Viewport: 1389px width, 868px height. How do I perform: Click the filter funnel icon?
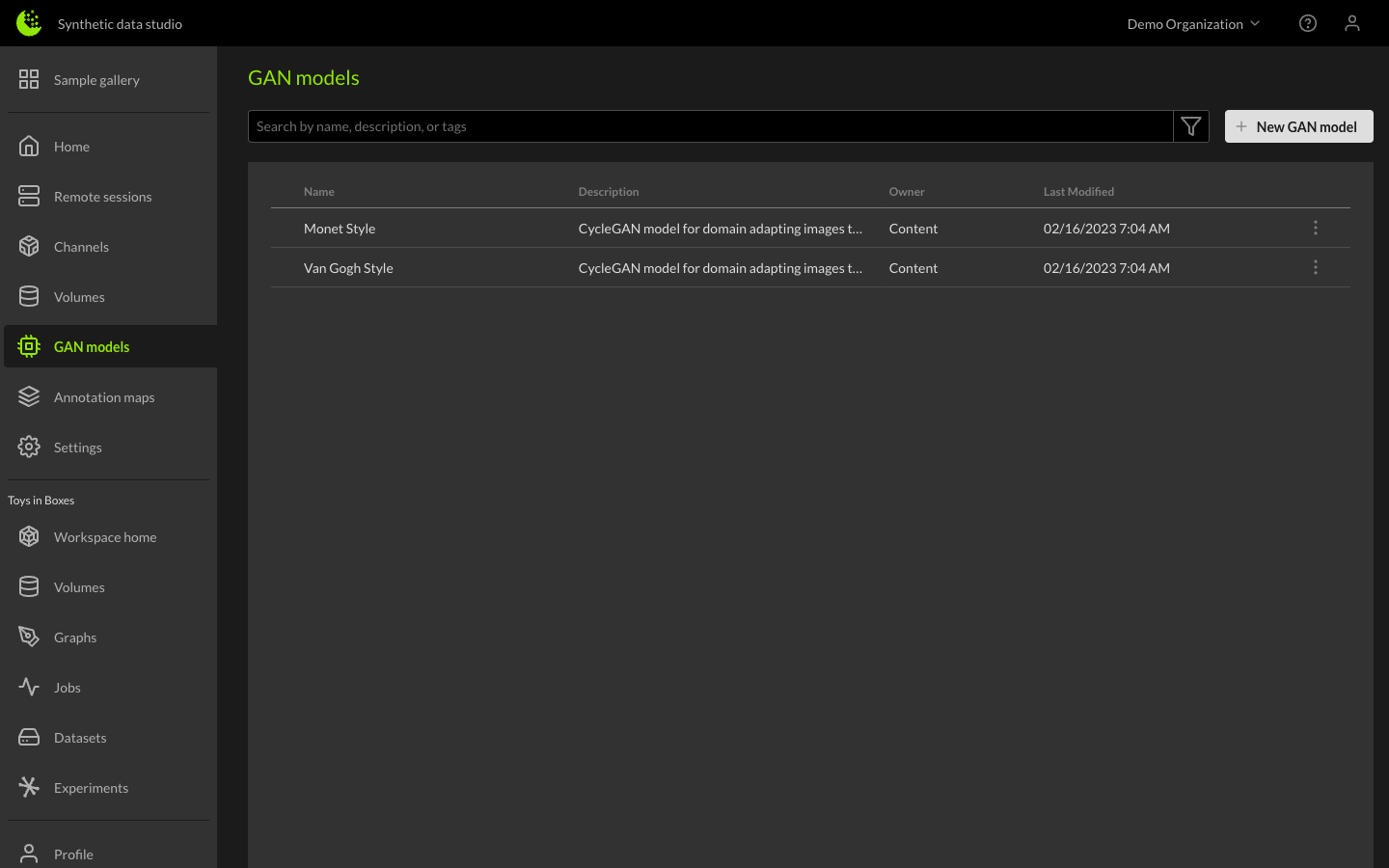[1191, 126]
